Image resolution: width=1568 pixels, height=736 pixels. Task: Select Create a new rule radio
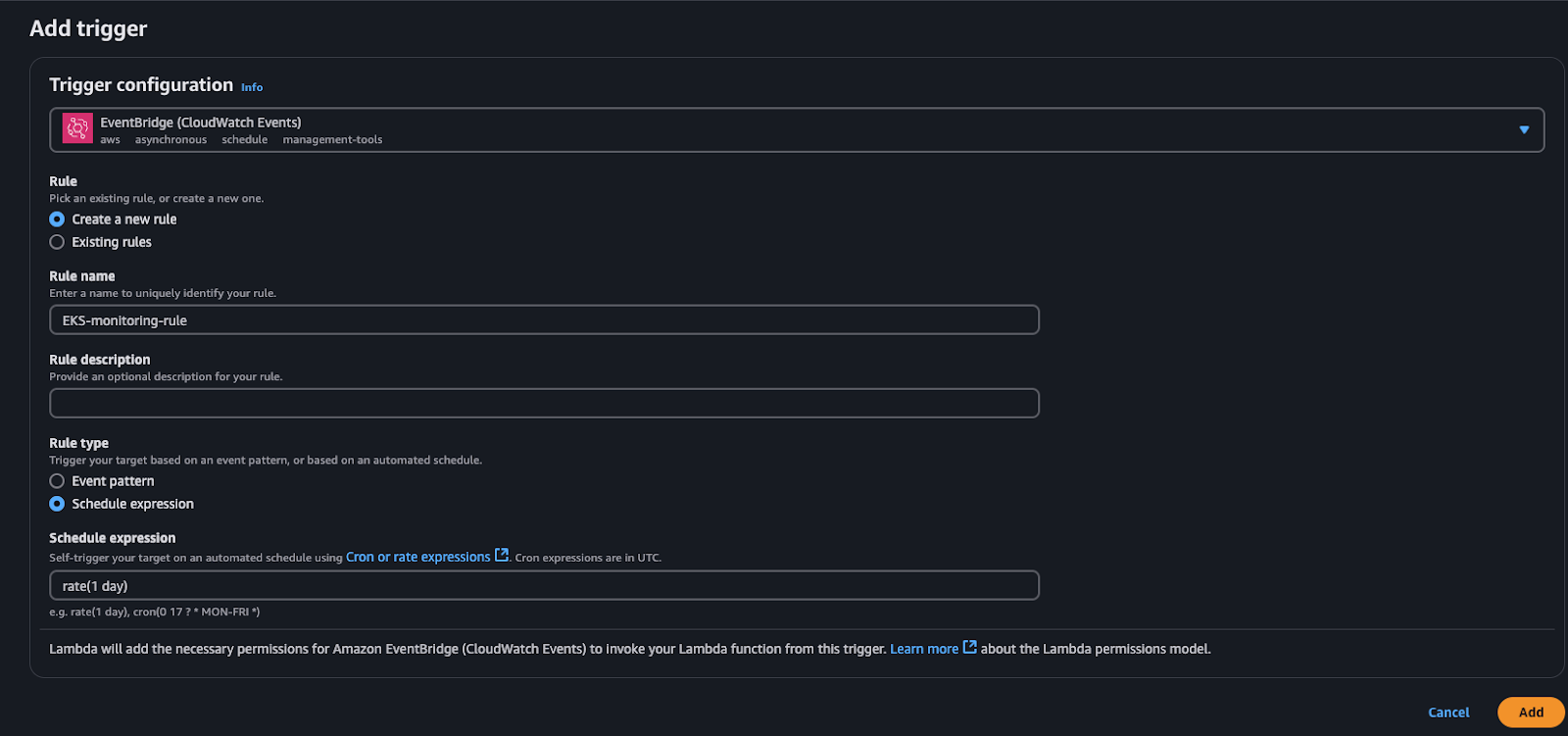pyautogui.click(x=57, y=220)
